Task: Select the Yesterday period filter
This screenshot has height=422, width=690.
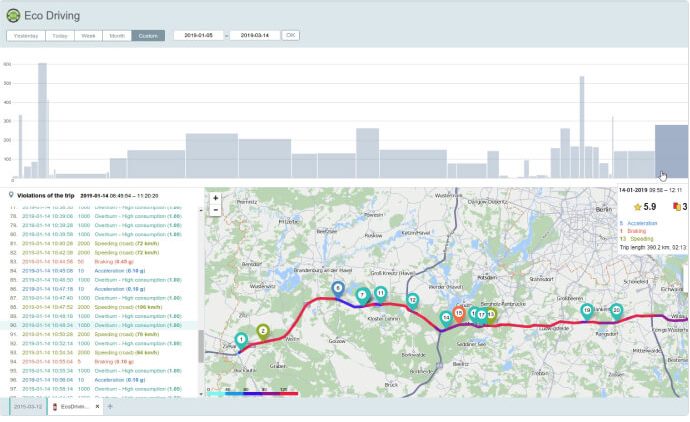Action: 25,35
